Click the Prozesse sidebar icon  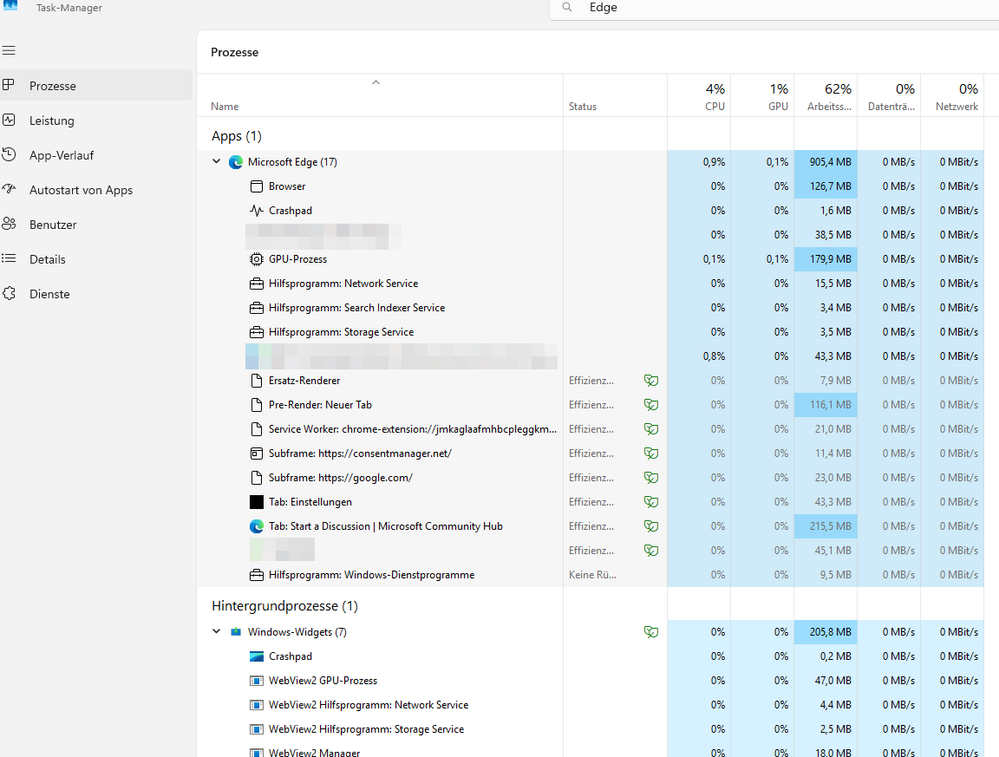[x=9, y=85]
